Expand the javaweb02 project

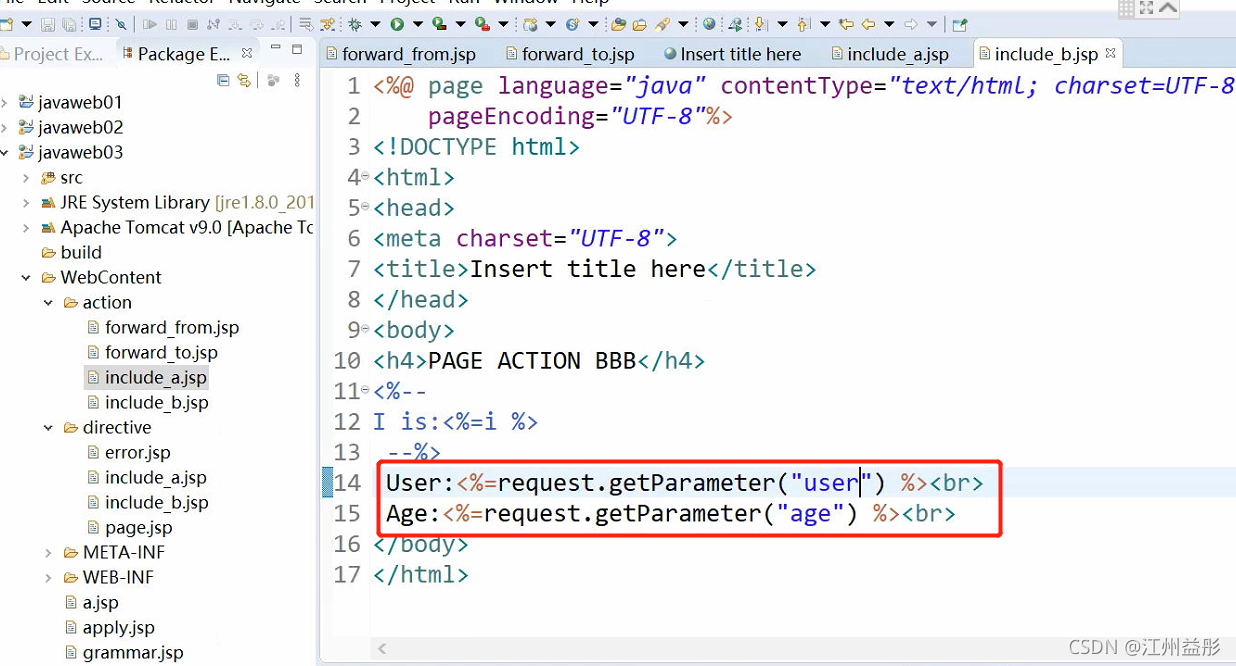coord(5,127)
